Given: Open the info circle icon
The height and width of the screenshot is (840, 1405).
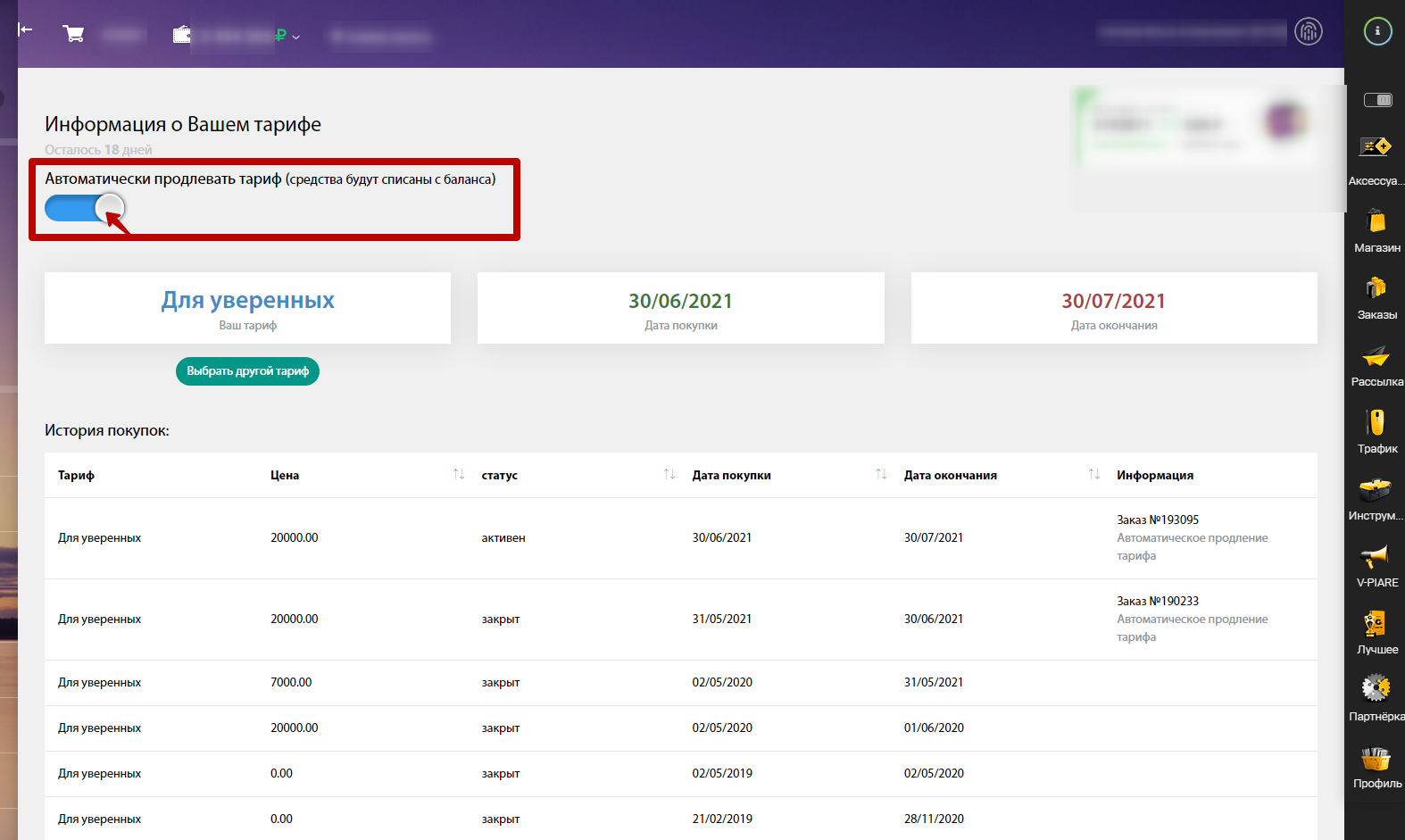Looking at the screenshot, I should tap(1377, 31).
